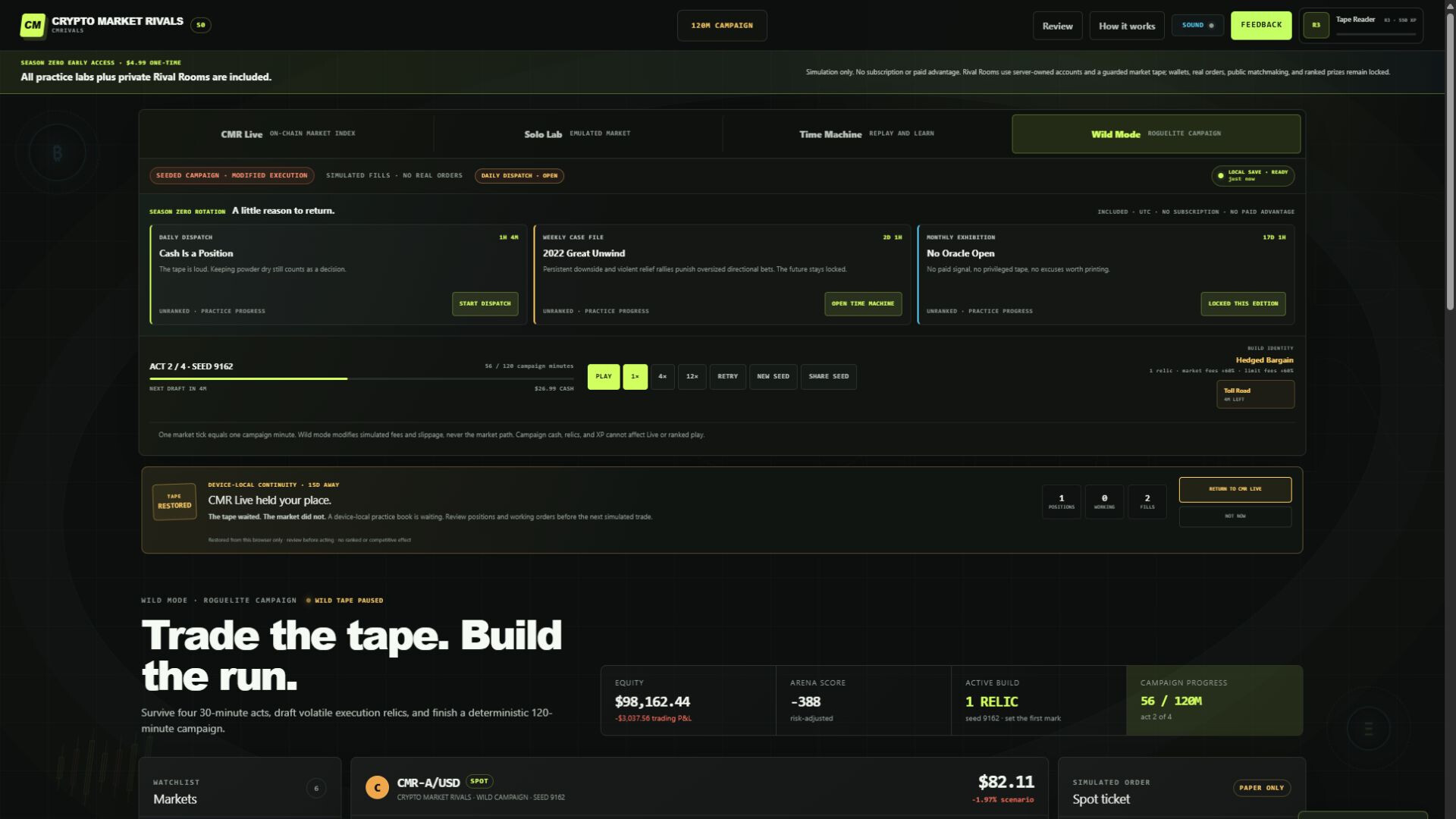
Task: Click RETURN TO CMR LIVE button
Action: pos(1235,489)
